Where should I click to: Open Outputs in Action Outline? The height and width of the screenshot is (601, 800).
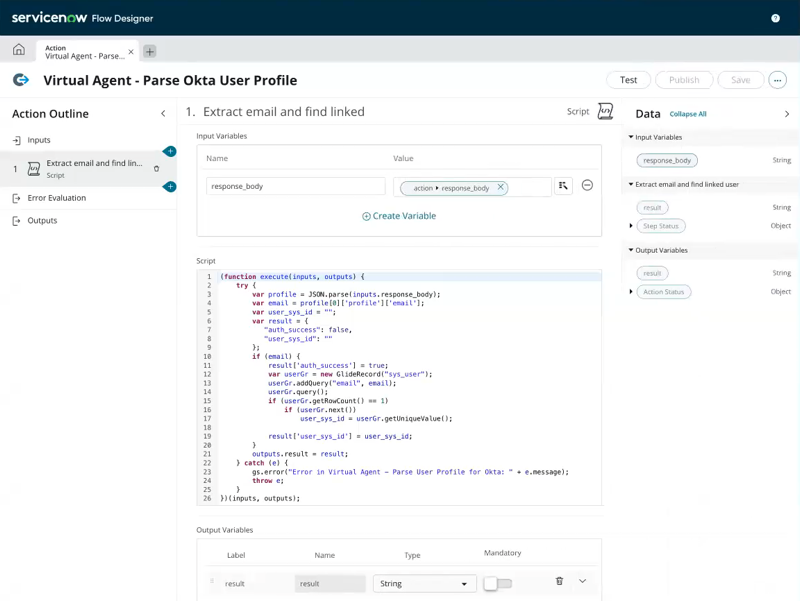(x=42, y=220)
